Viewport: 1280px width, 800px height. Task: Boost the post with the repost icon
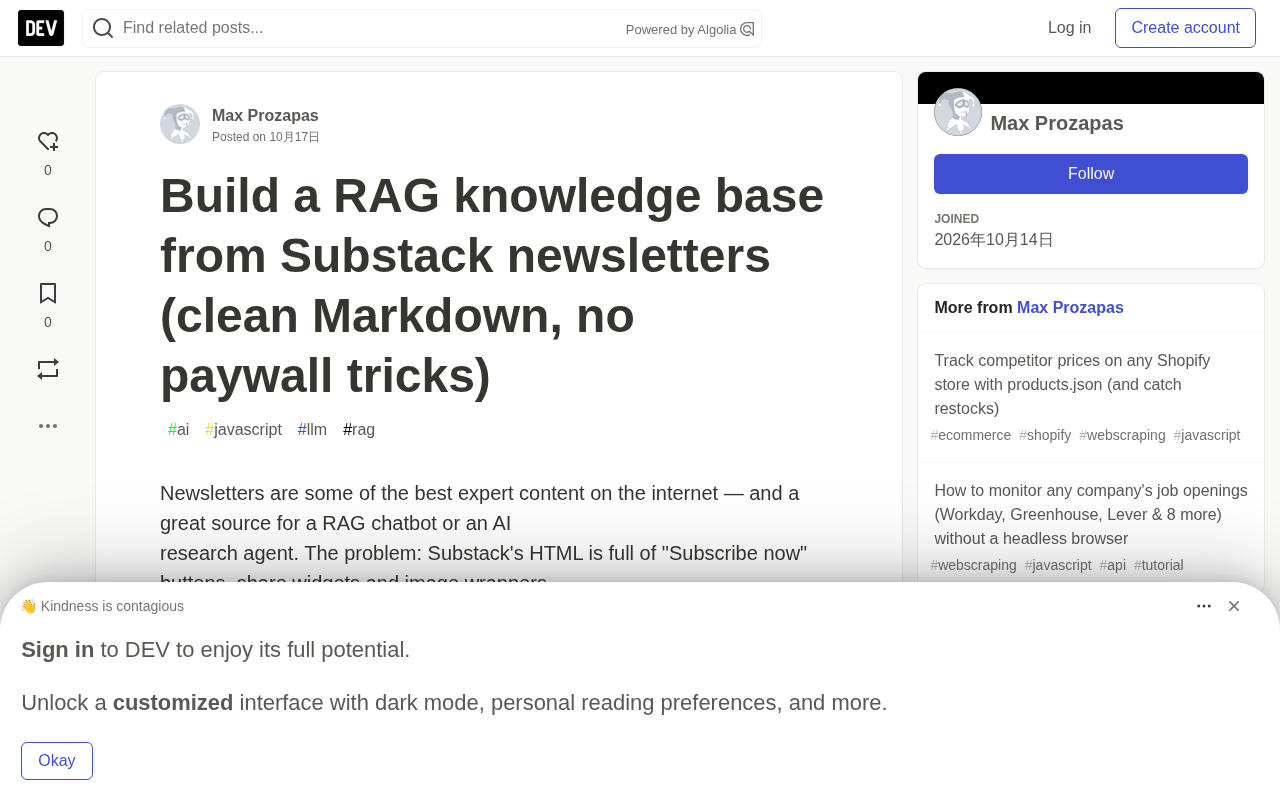pyautogui.click(x=48, y=369)
